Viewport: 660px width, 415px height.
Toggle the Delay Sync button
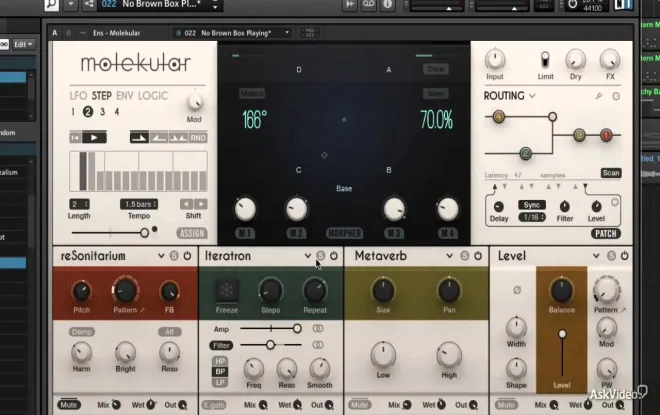tap(532, 205)
